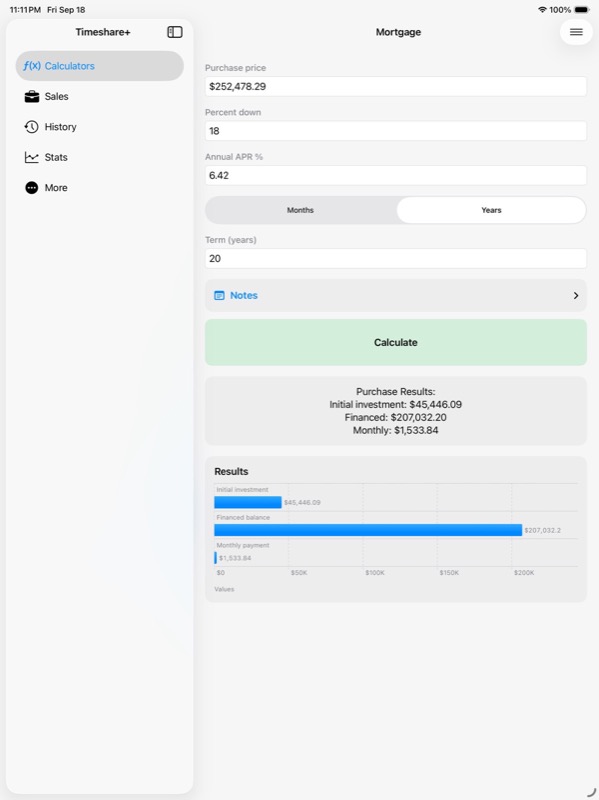Image resolution: width=599 pixels, height=800 pixels.
Task: Click the 'Values' axis caption
Action: click(224, 589)
